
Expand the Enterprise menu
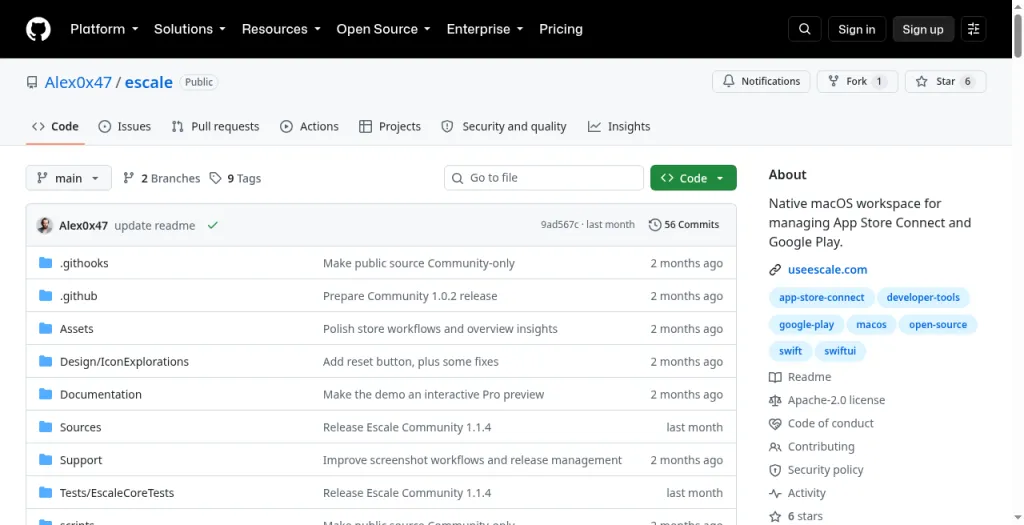pos(485,29)
